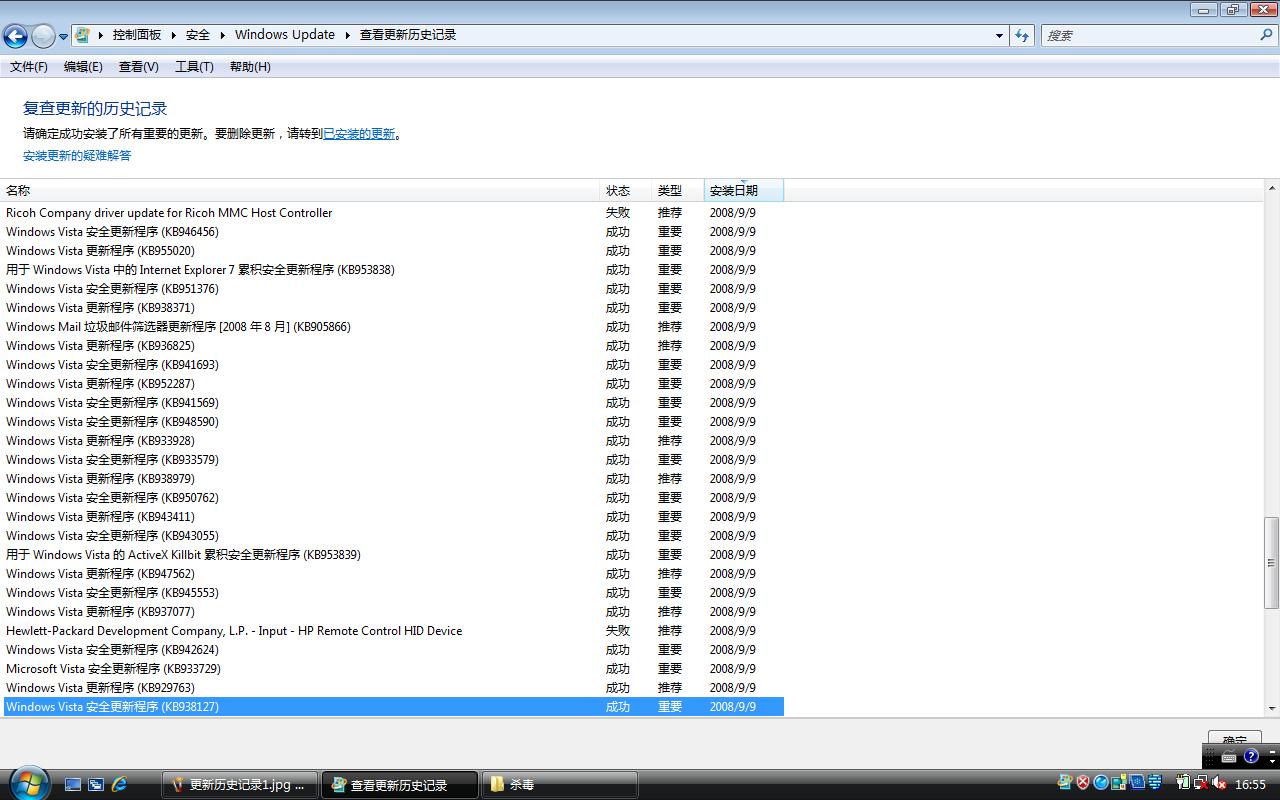This screenshot has height=800, width=1280.
Task: Open the recent pages dropdown arrow
Action: point(63,36)
